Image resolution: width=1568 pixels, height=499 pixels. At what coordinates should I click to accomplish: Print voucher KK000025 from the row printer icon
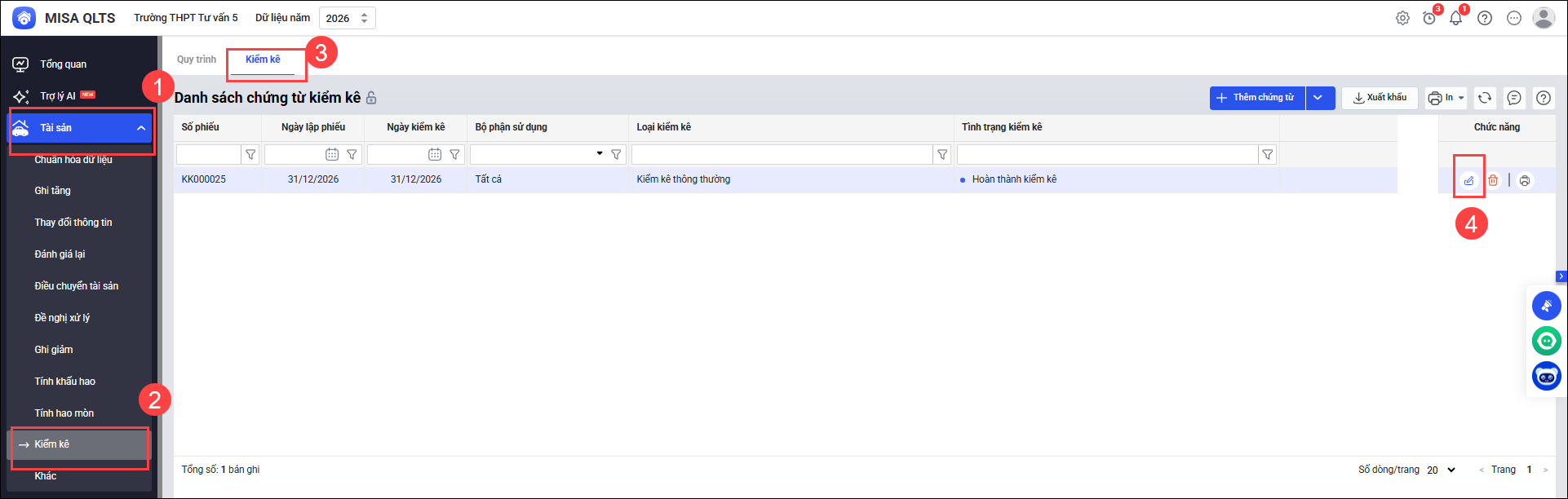pyautogui.click(x=1525, y=180)
